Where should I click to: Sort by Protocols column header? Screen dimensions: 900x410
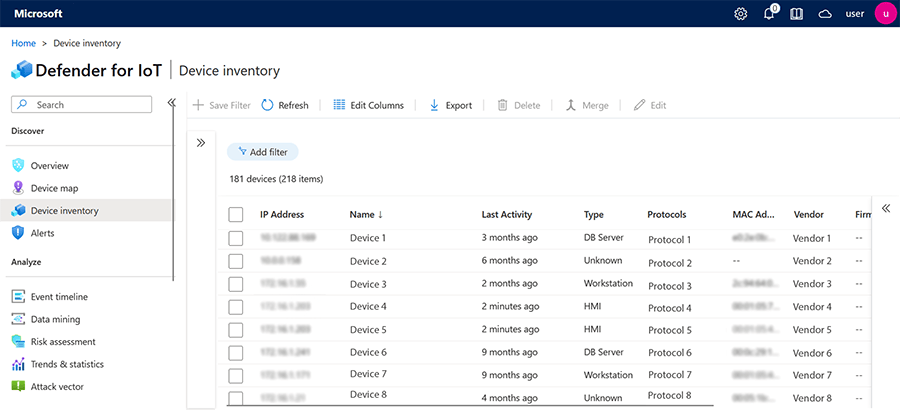point(666,215)
